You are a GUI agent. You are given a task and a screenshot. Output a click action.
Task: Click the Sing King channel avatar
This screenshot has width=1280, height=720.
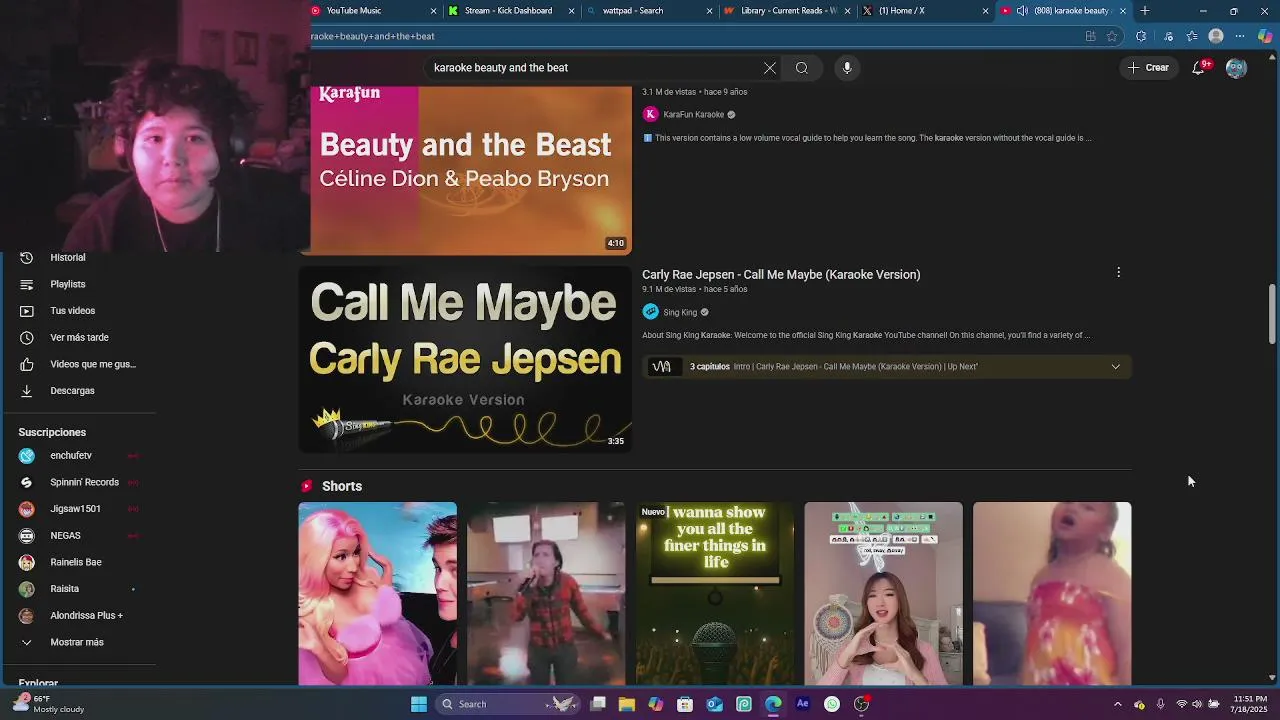[650, 312]
